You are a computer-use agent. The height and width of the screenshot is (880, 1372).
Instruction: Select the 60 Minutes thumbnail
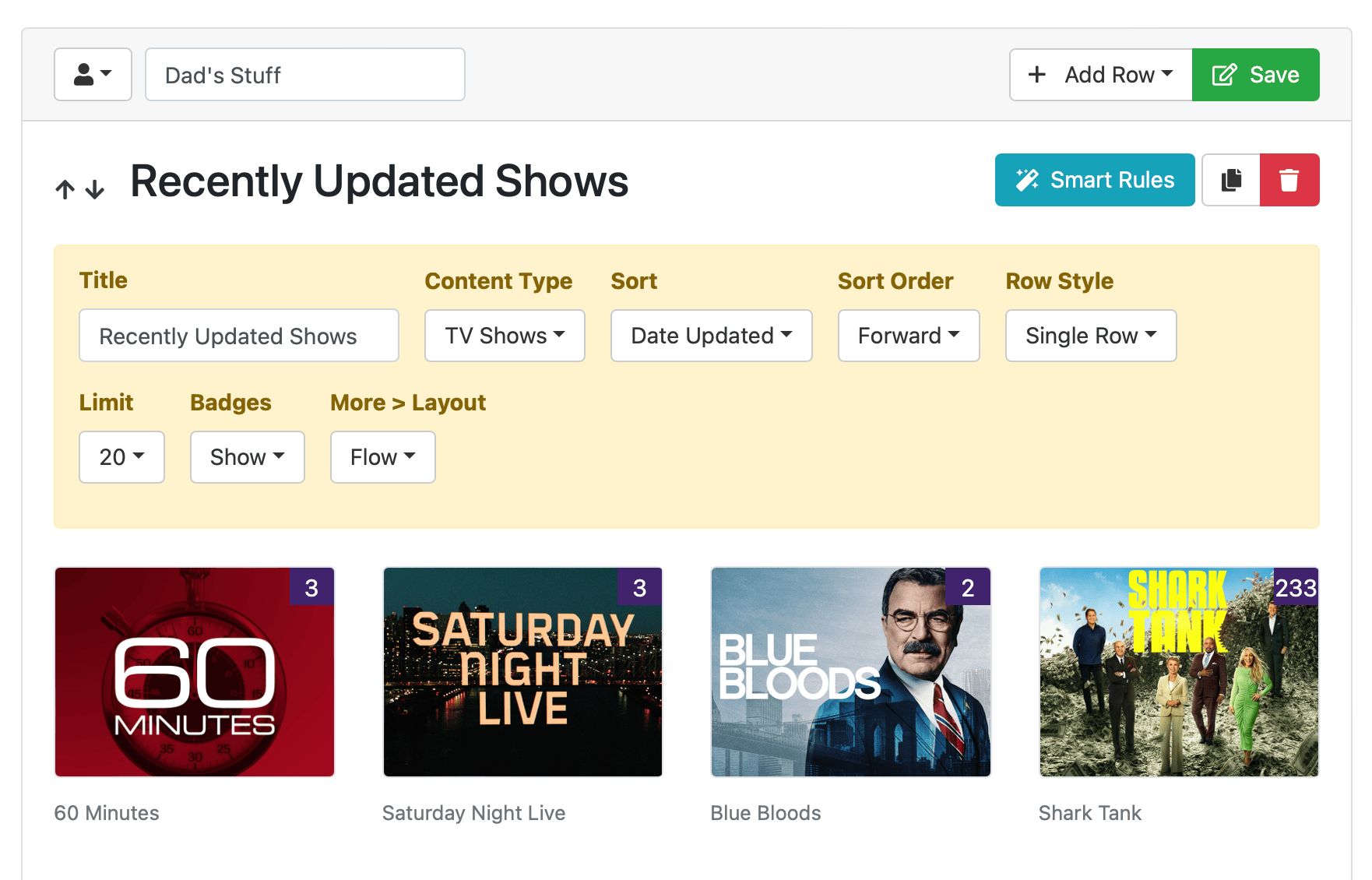(195, 672)
